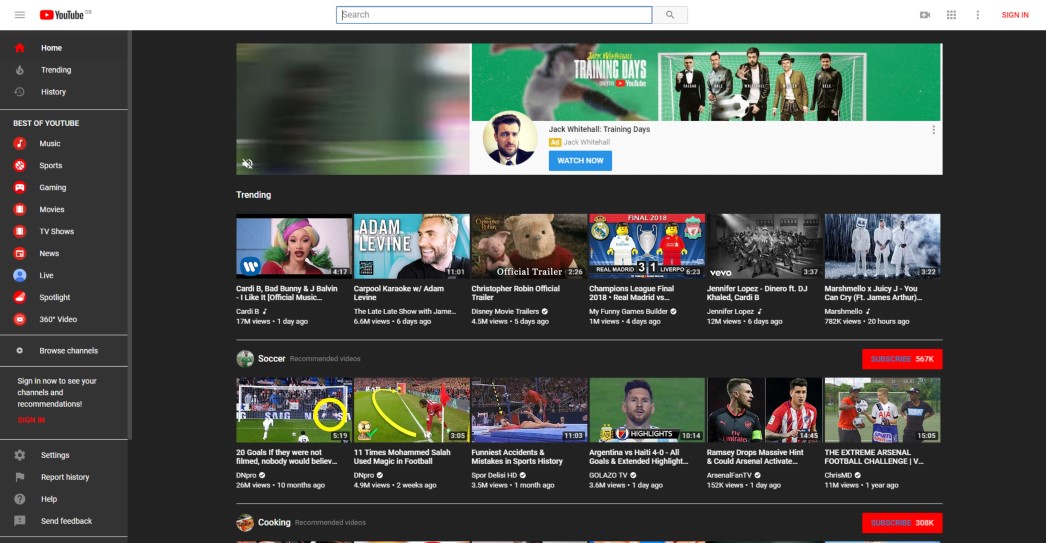The width and height of the screenshot is (1046, 543).
Task: Open the Report history label
Action: pyautogui.click(x=65, y=477)
